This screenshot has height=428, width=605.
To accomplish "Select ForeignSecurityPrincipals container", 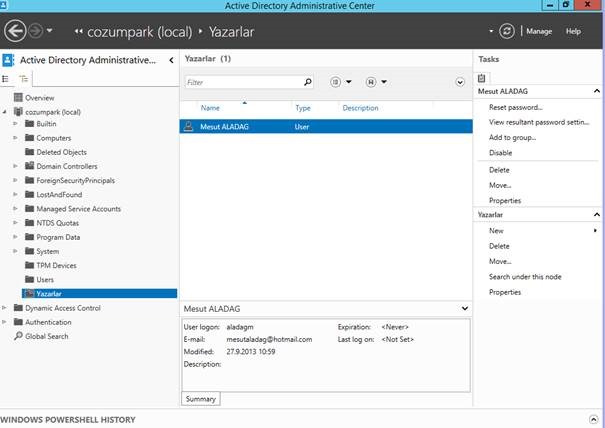I will 75,181.
